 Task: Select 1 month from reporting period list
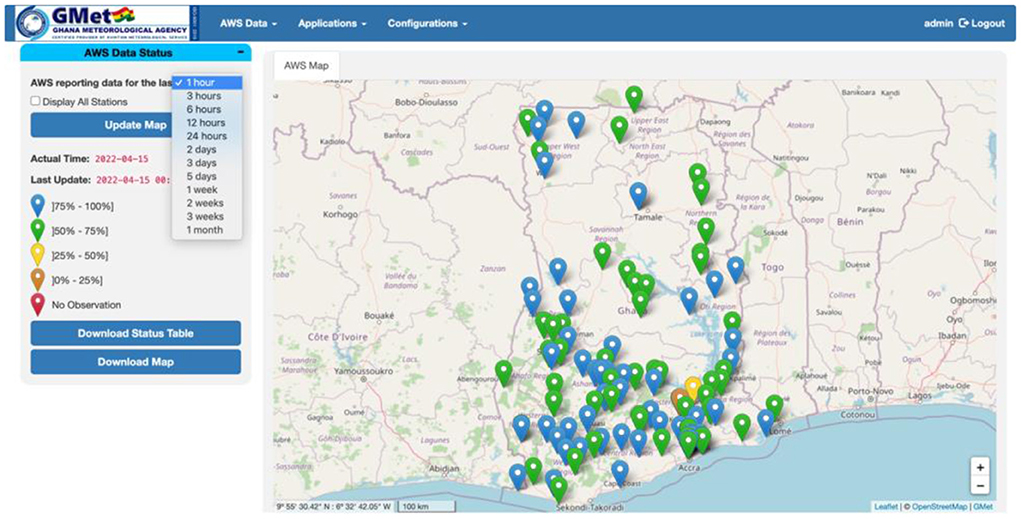[x=207, y=230]
